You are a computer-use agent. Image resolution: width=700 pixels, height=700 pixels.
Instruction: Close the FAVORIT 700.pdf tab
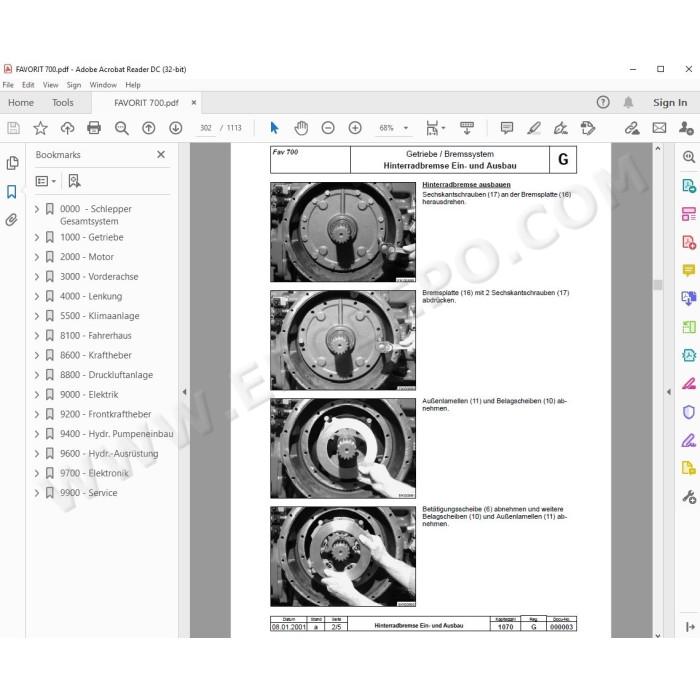pyautogui.click(x=194, y=103)
